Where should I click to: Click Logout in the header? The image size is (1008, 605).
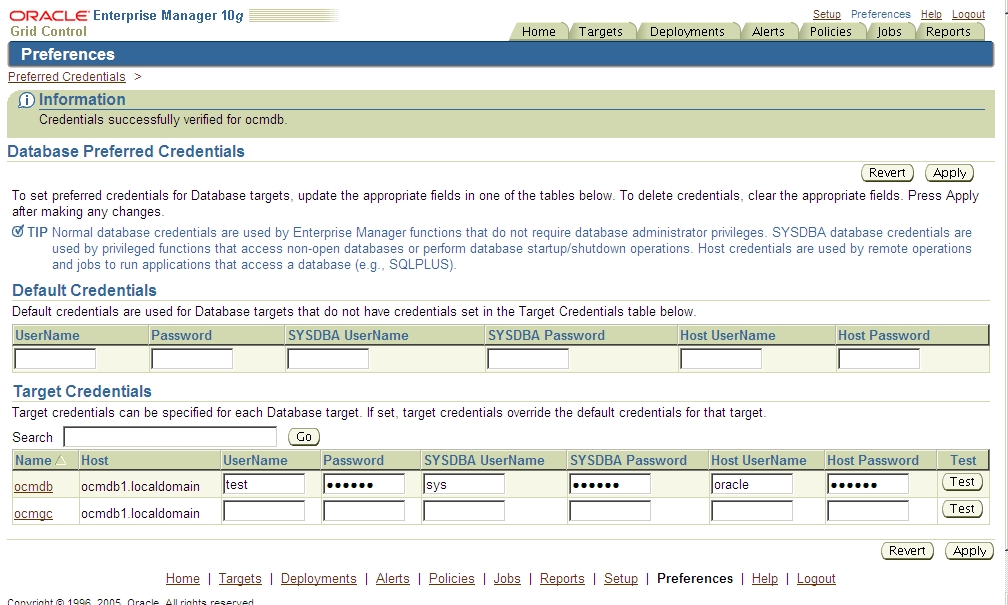click(x=968, y=14)
